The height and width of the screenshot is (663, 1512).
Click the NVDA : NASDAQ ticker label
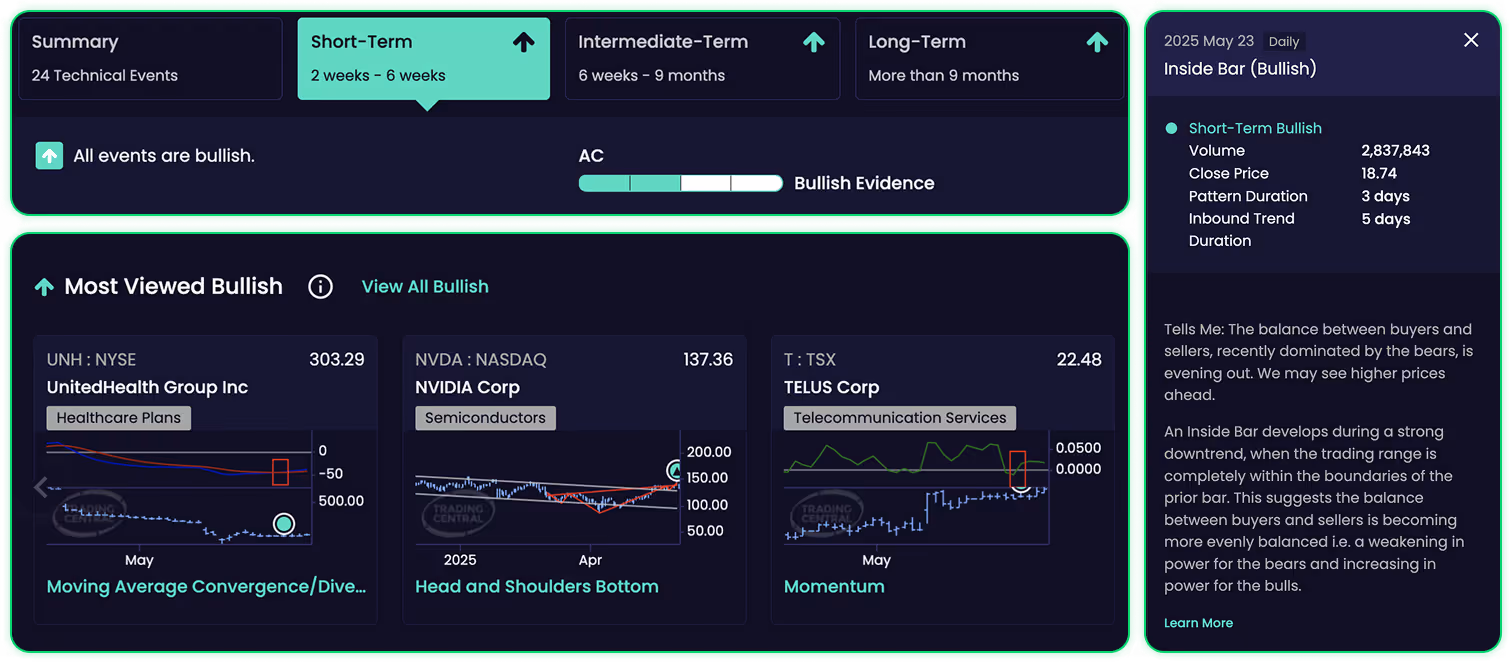point(481,360)
